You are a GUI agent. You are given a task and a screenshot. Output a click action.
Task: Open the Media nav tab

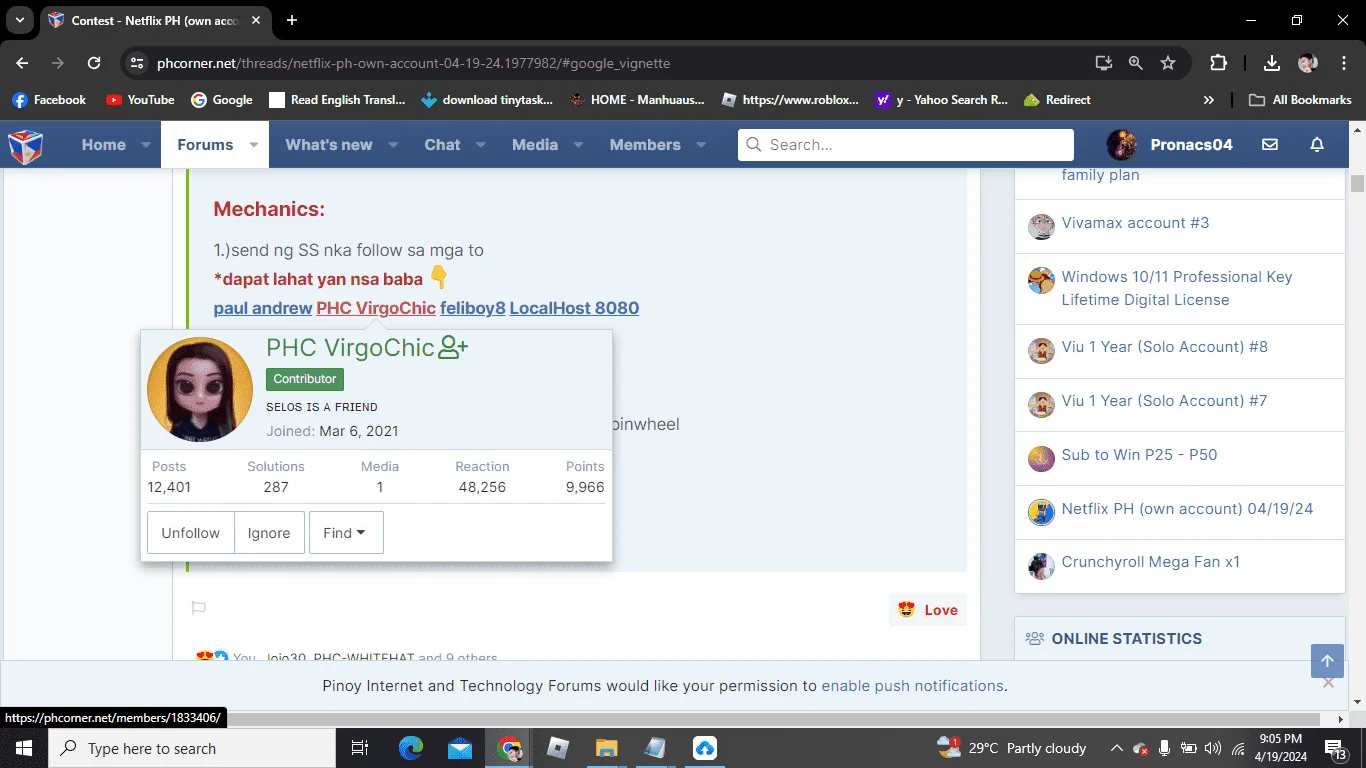[535, 145]
